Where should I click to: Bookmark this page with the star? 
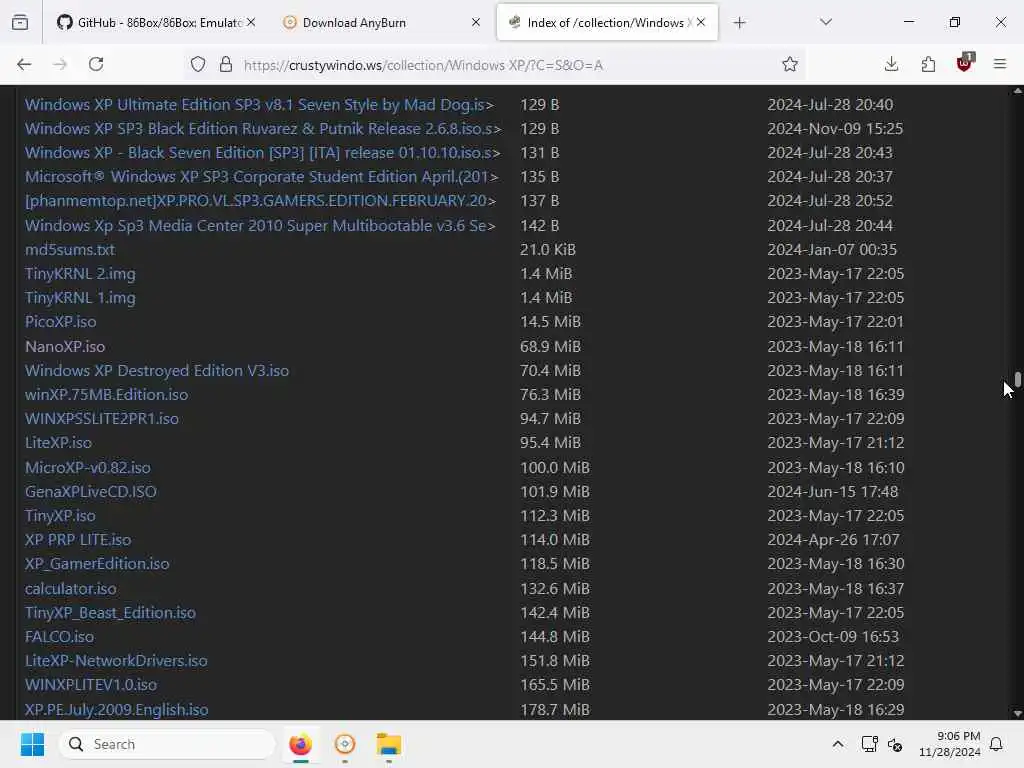(x=790, y=64)
